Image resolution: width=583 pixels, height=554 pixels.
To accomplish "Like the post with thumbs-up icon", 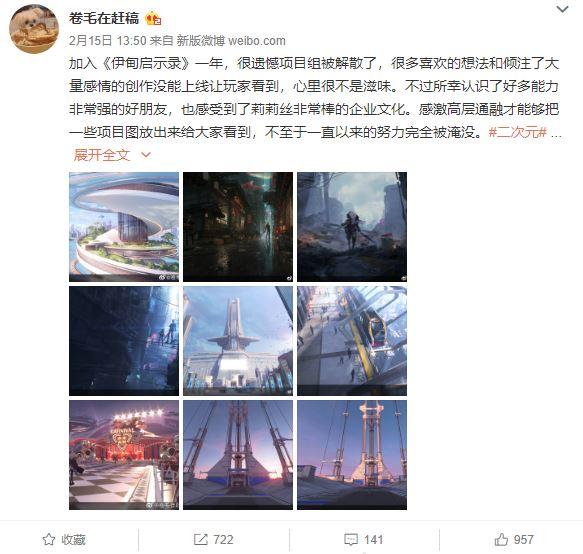I will [x=501, y=539].
